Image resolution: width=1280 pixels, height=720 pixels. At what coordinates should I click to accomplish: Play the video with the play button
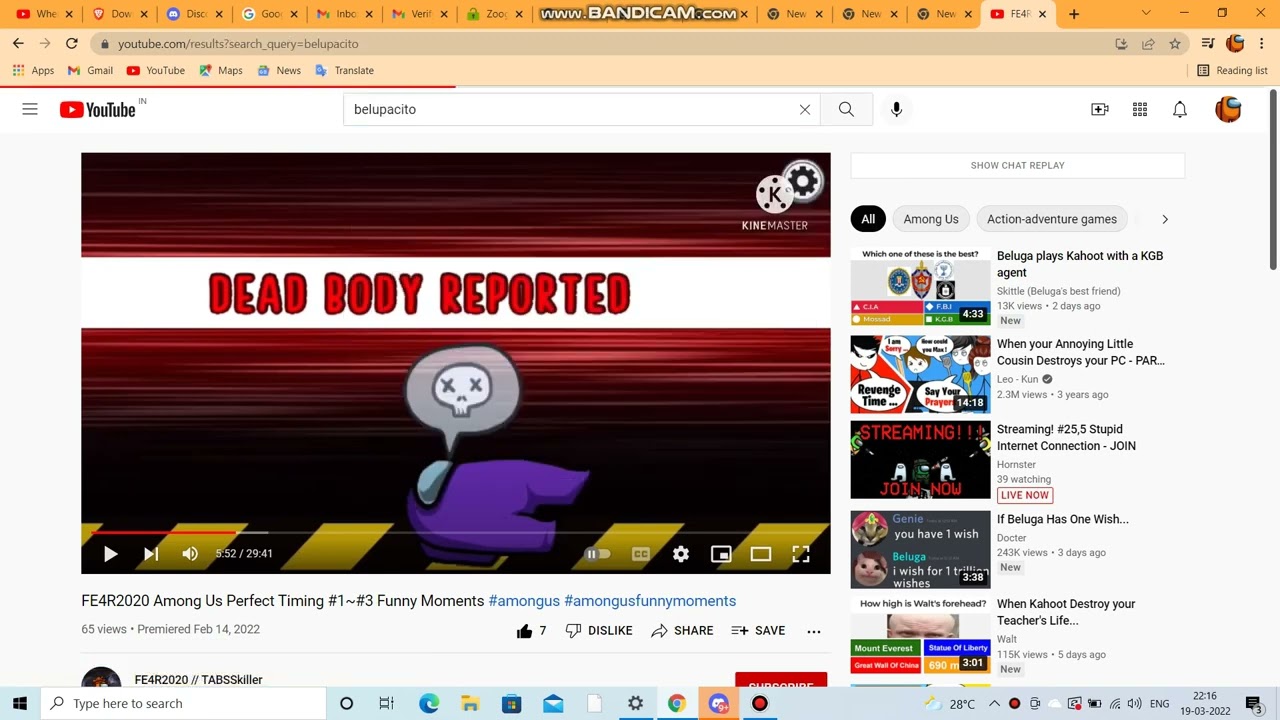(111, 553)
